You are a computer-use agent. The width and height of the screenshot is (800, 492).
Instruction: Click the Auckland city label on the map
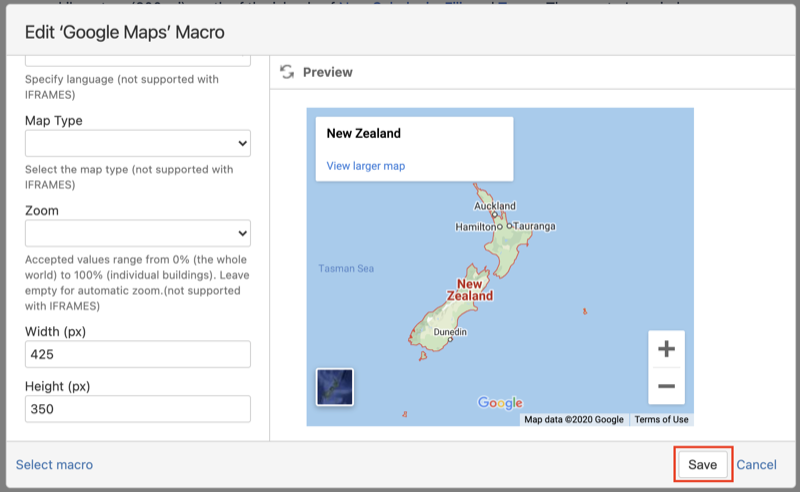pos(495,207)
